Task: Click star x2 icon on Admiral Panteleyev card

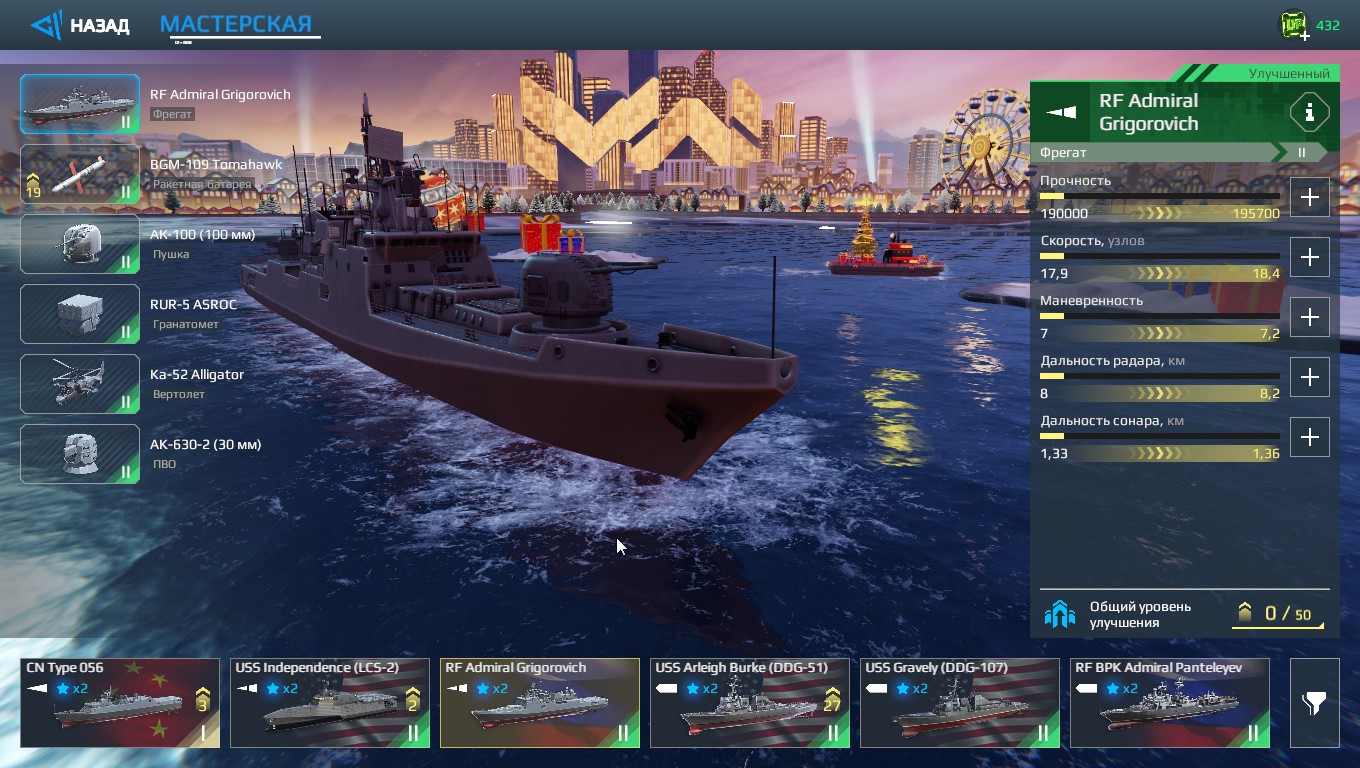Action: [1122, 688]
